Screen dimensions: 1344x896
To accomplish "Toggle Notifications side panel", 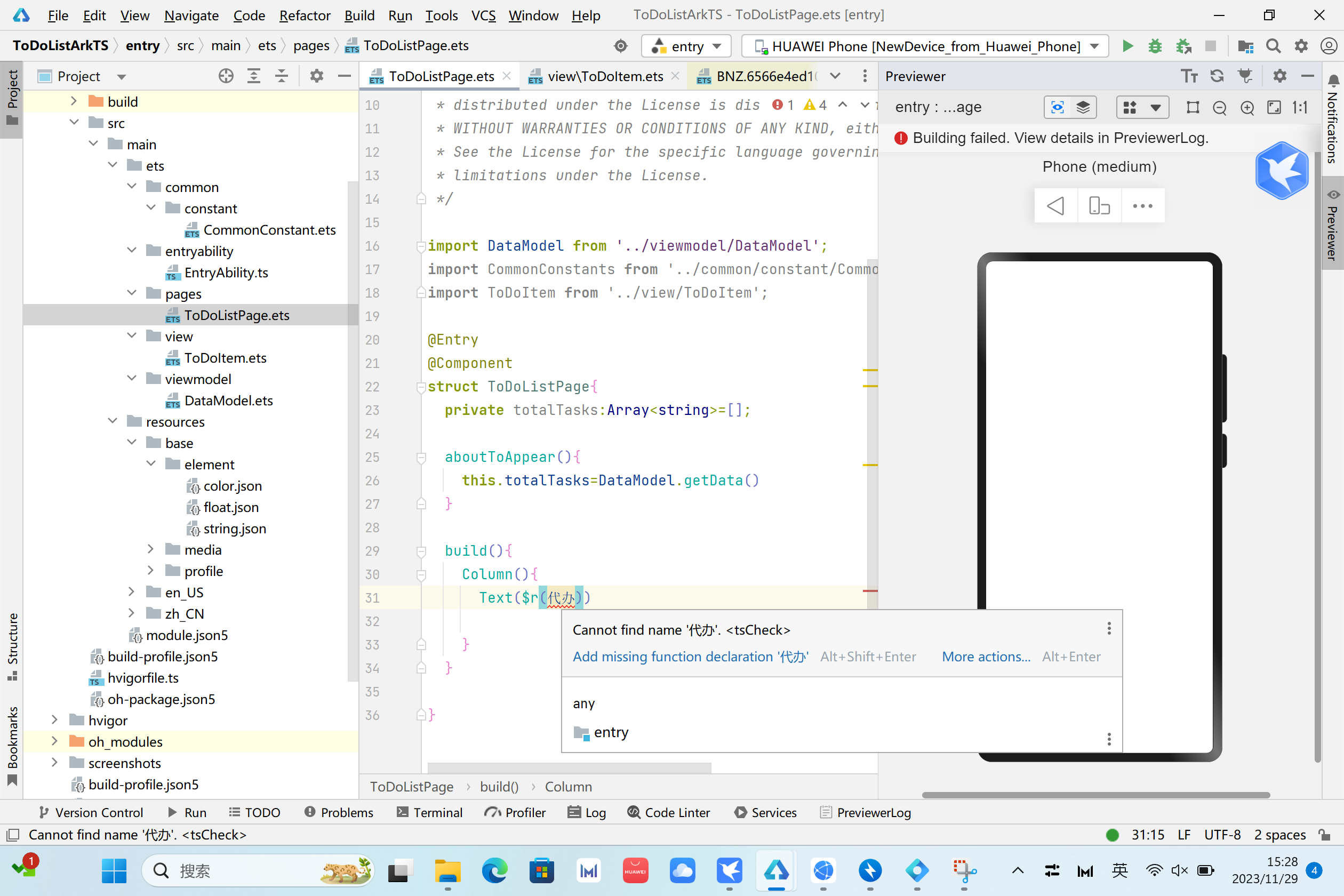I will click(x=1332, y=120).
